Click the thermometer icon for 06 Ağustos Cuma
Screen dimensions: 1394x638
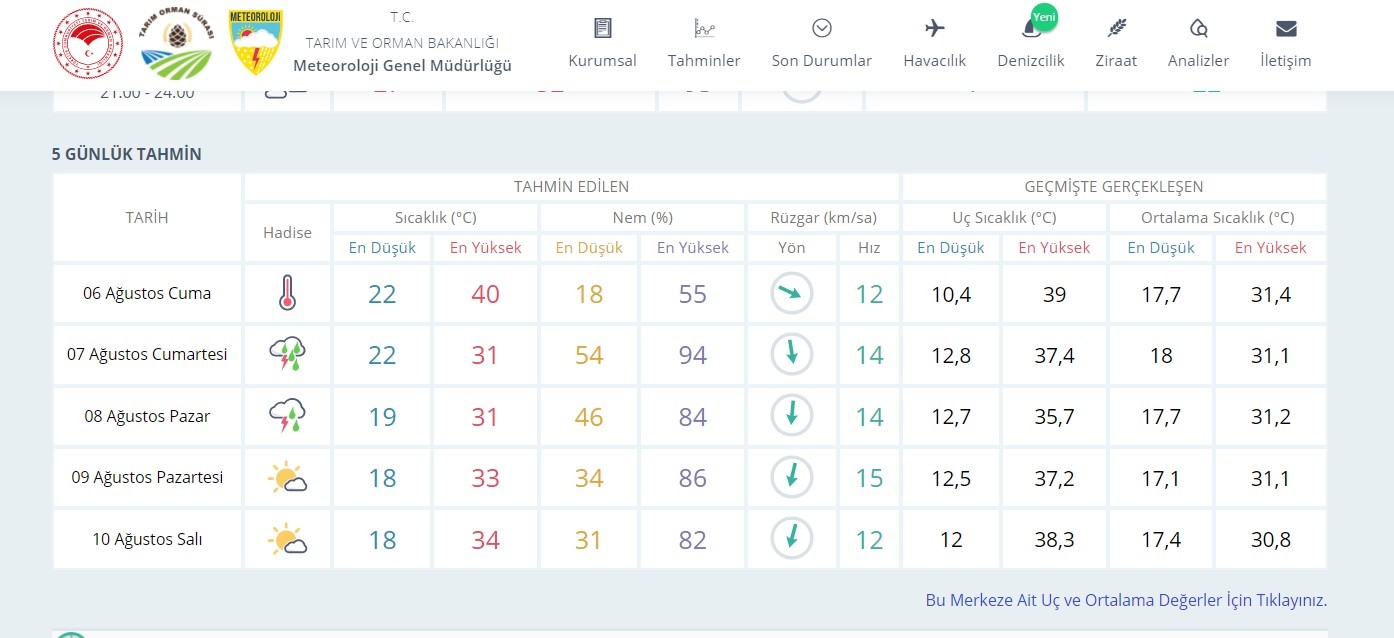click(287, 294)
